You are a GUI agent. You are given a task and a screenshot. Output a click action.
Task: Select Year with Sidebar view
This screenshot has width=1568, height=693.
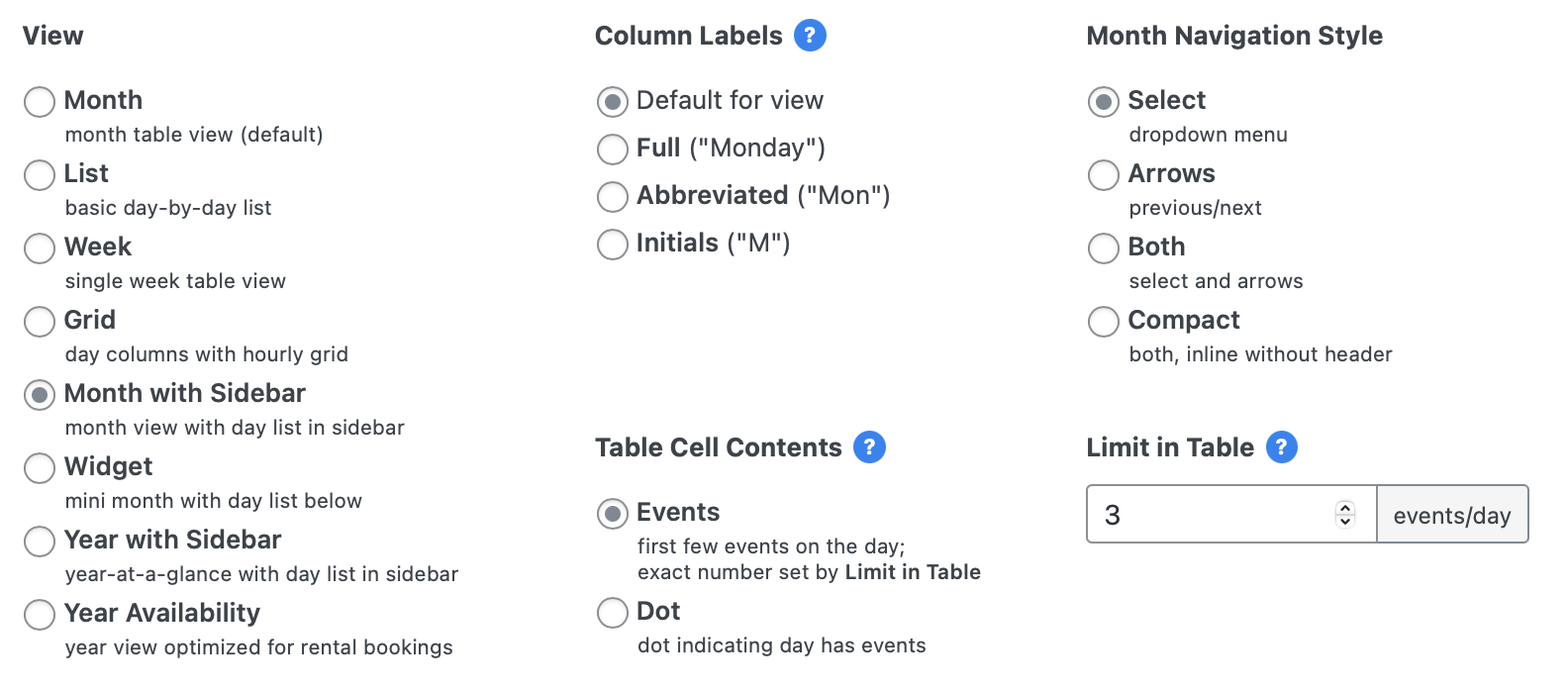pos(40,542)
